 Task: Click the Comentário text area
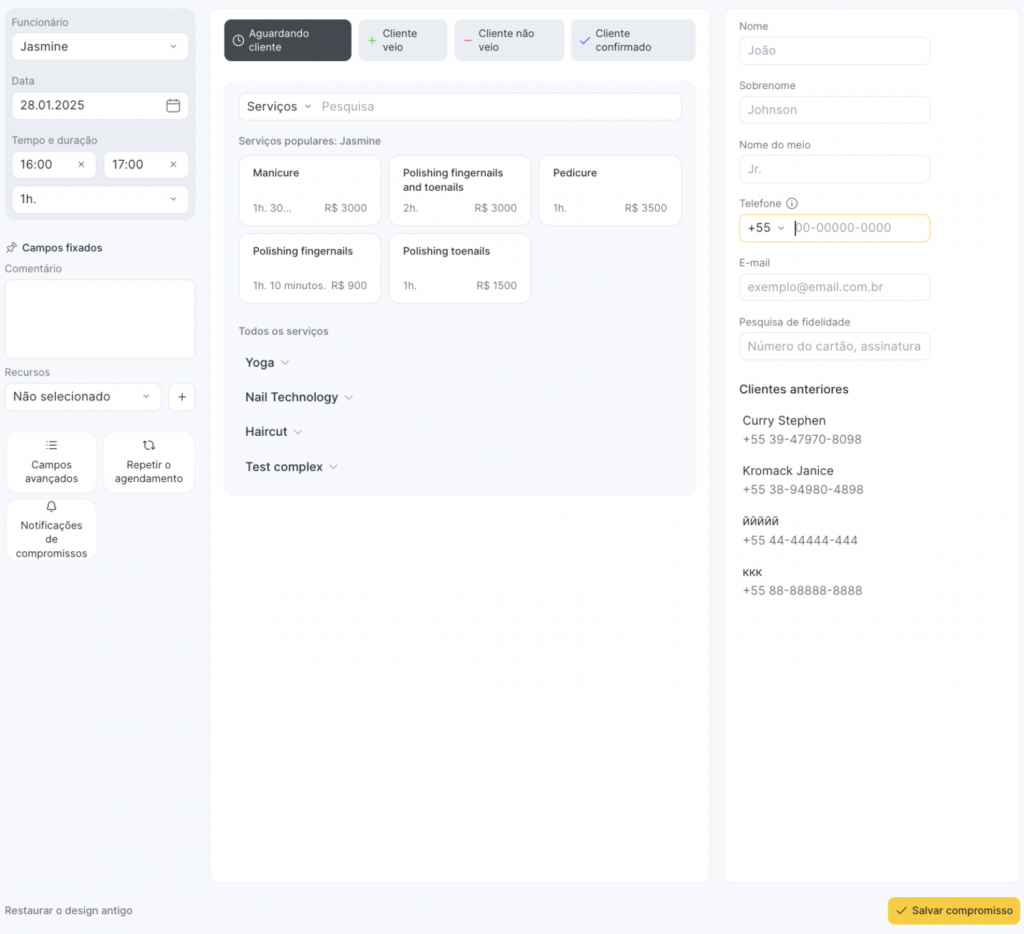tap(100, 319)
